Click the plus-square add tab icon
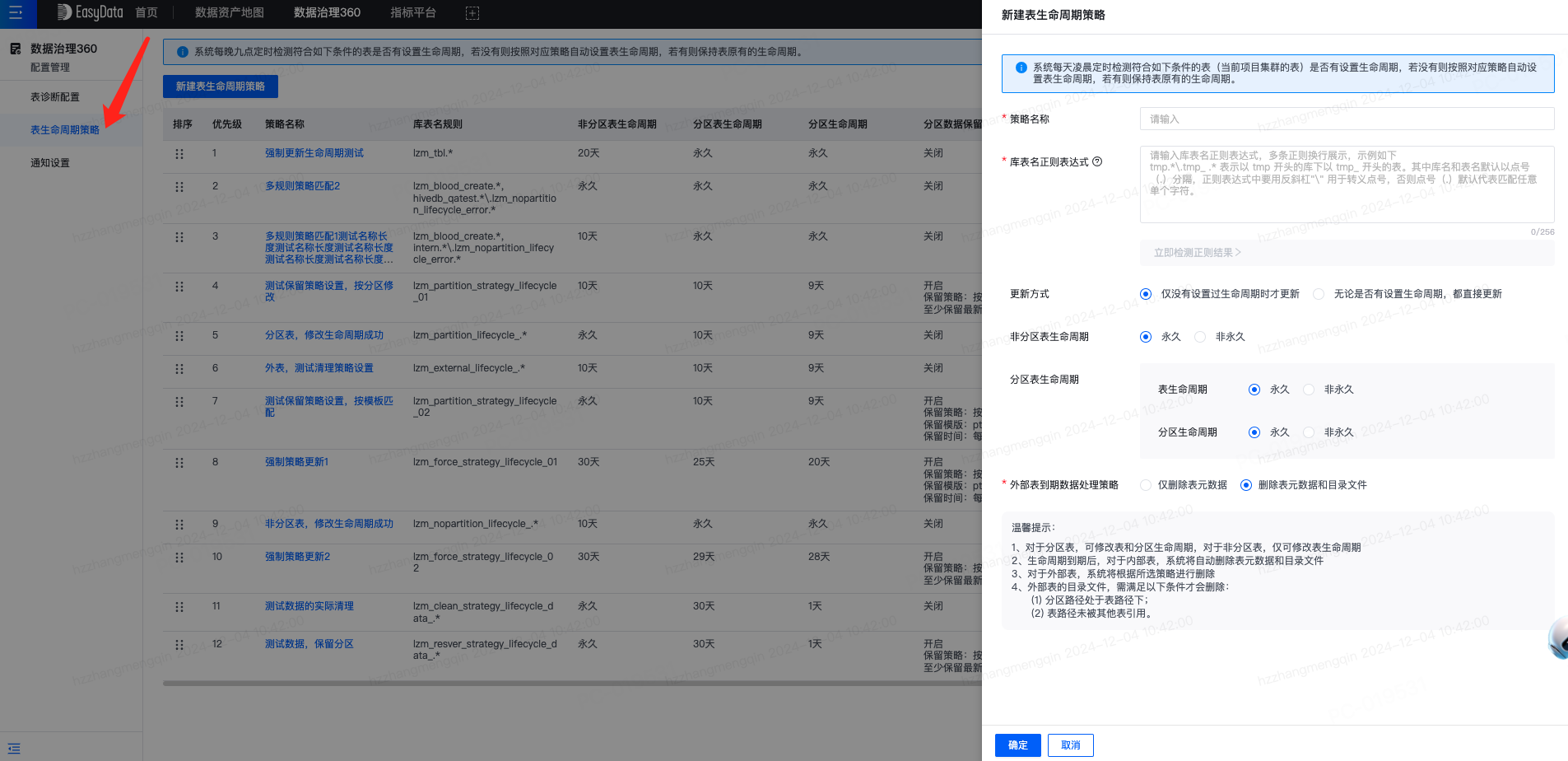This screenshot has width=1568, height=761. [472, 13]
